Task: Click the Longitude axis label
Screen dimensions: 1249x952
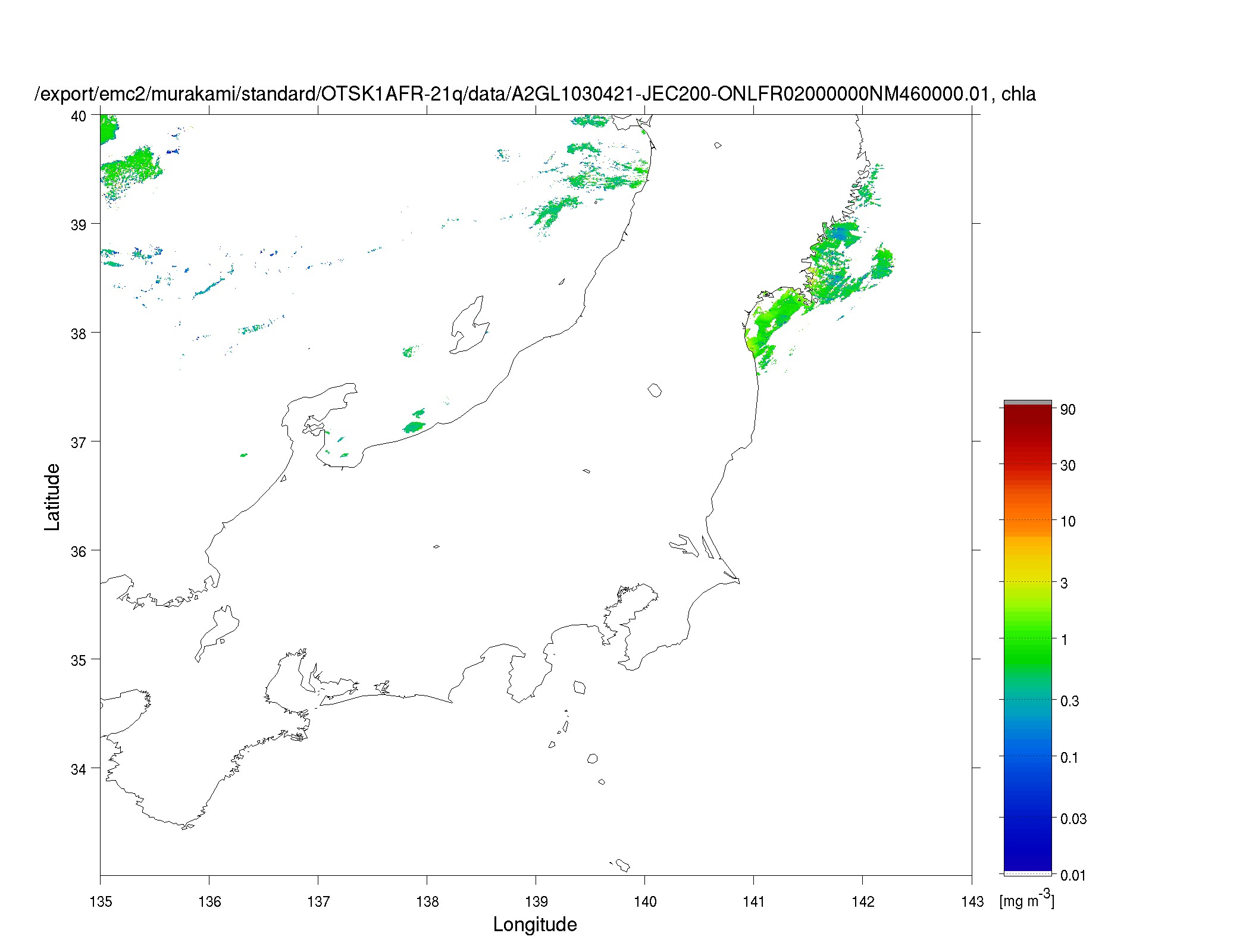Action: point(535,924)
